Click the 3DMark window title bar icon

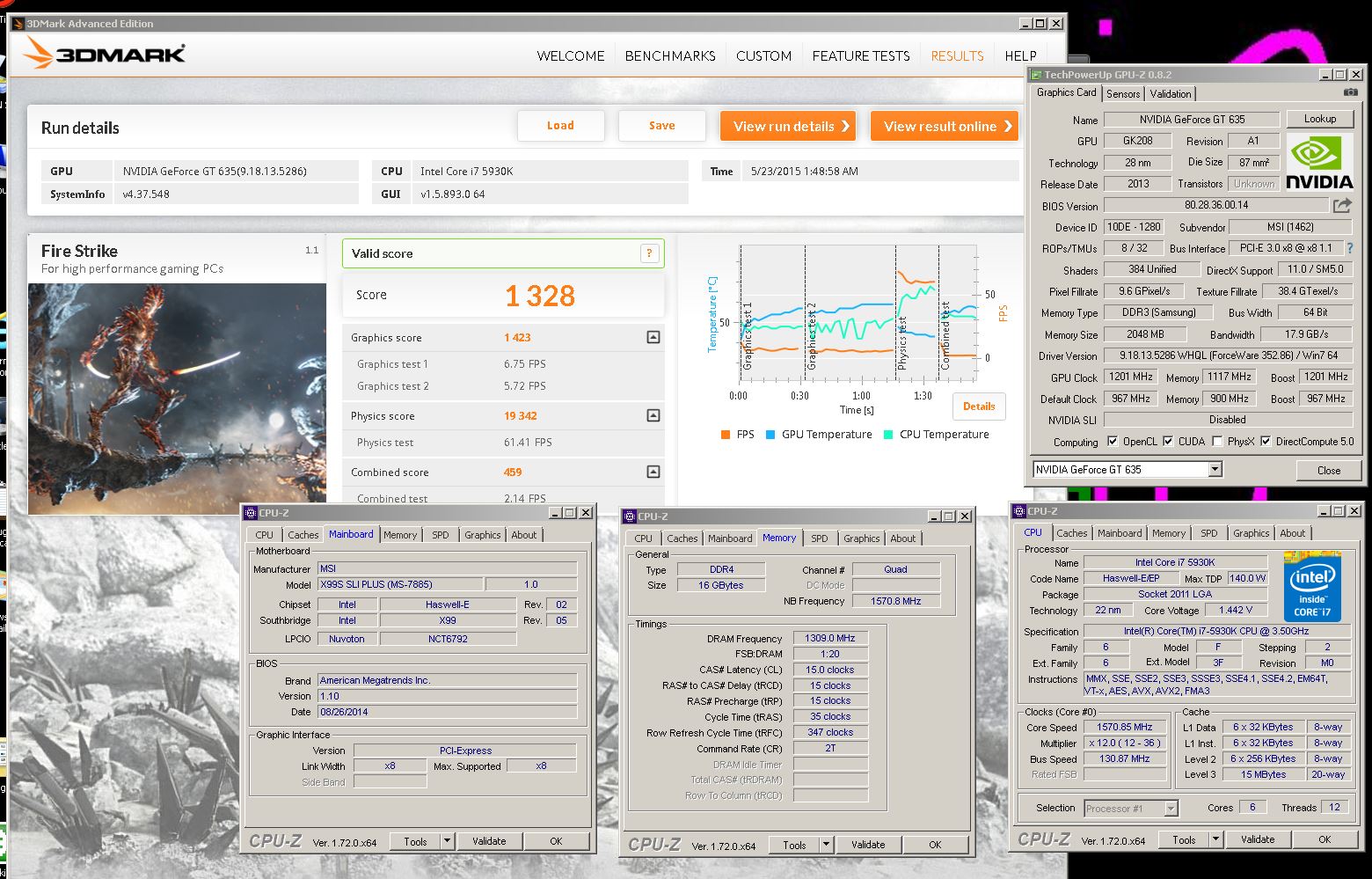tap(18, 24)
